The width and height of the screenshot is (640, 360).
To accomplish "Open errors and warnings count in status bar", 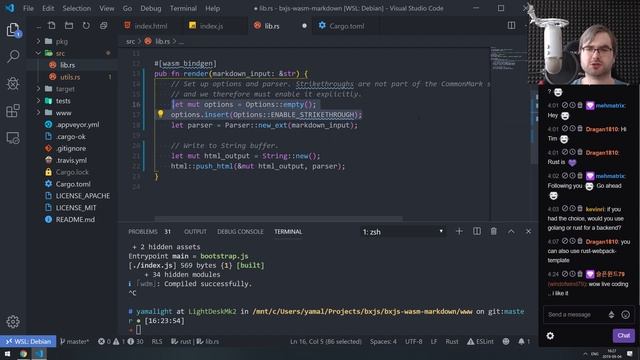I will coord(120,341).
